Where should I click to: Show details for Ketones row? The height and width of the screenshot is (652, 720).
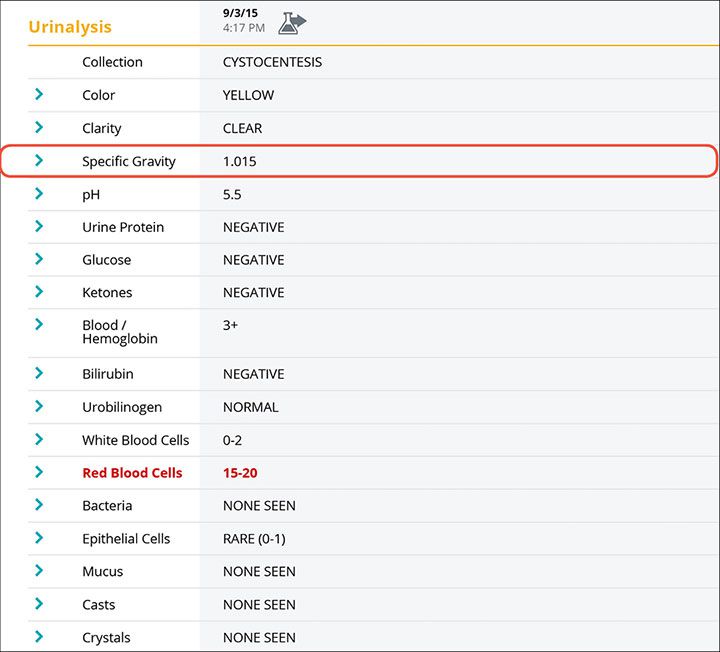point(39,293)
